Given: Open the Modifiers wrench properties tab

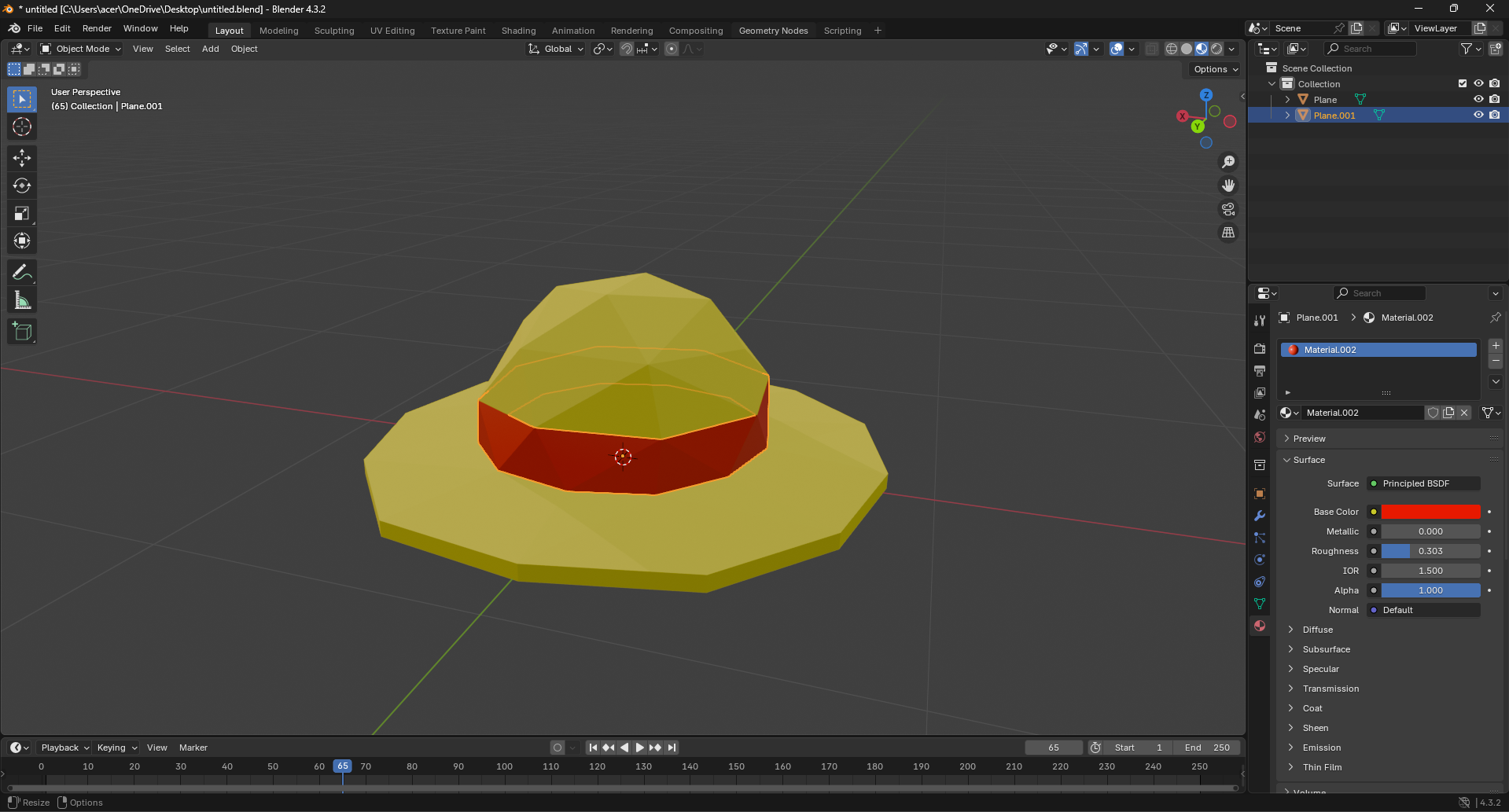Looking at the screenshot, I should tap(1260, 516).
